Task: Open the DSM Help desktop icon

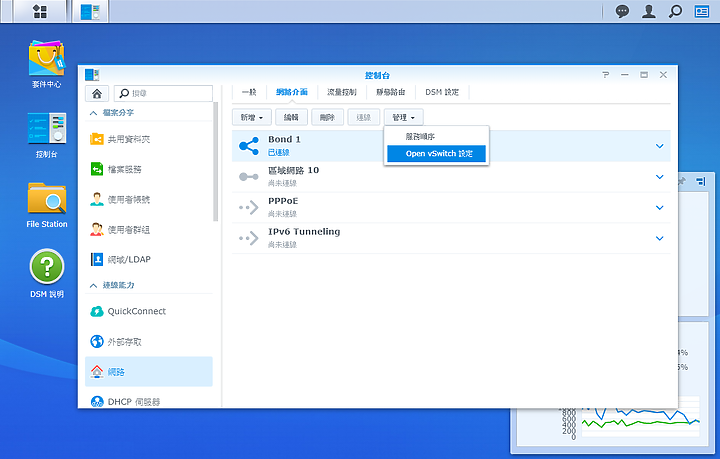Action: pos(46,274)
